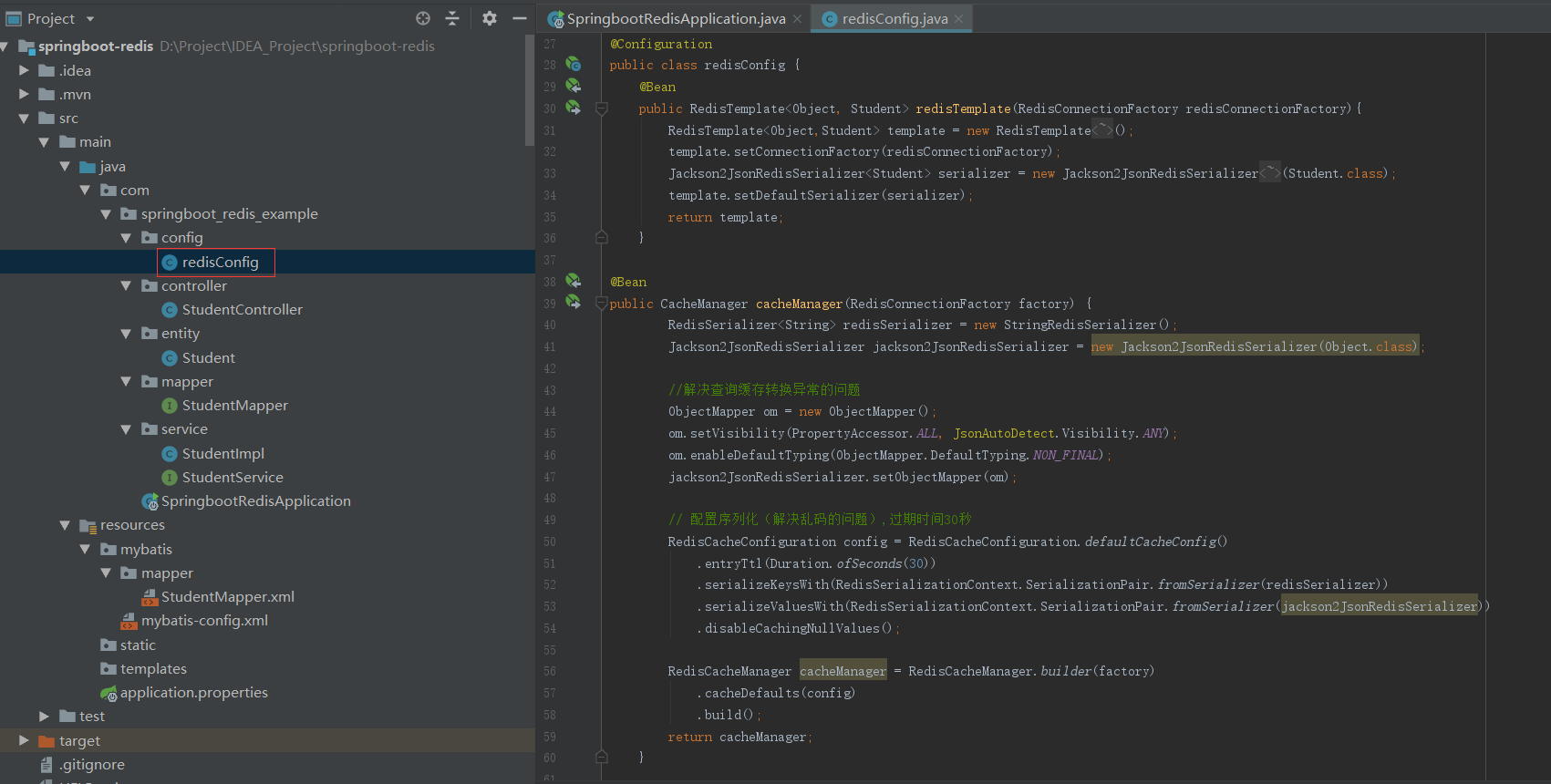The image size is (1551, 784).
Task: Click the locate/scroll from source icon
Action: point(423,18)
